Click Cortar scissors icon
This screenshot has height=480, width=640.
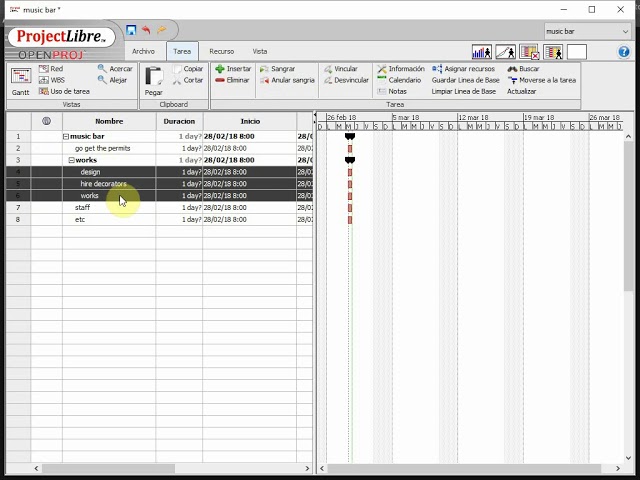[188, 80]
